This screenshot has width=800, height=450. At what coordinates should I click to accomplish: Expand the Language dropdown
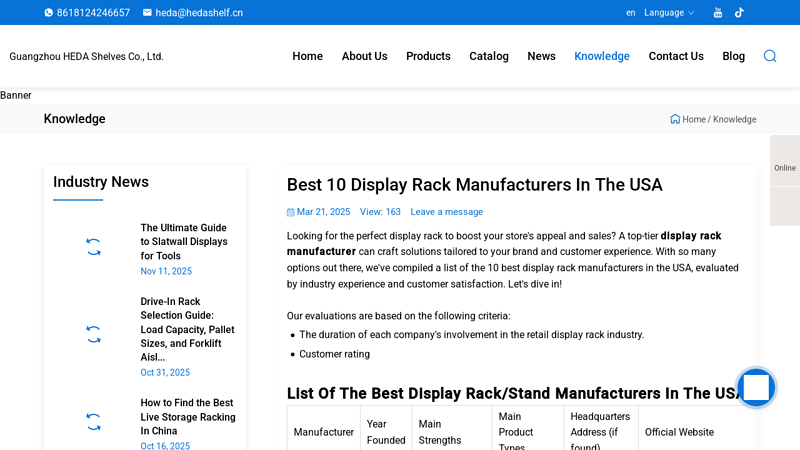tap(669, 13)
